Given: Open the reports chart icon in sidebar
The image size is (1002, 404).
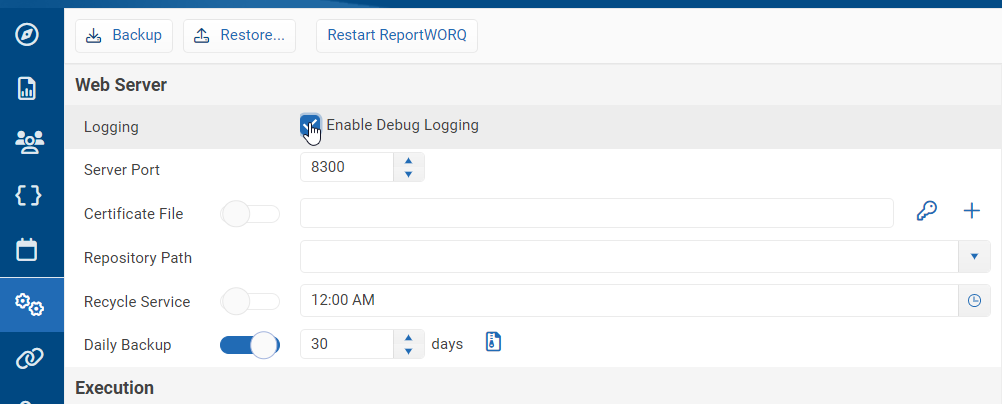Looking at the screenshot, I should 28,89.
